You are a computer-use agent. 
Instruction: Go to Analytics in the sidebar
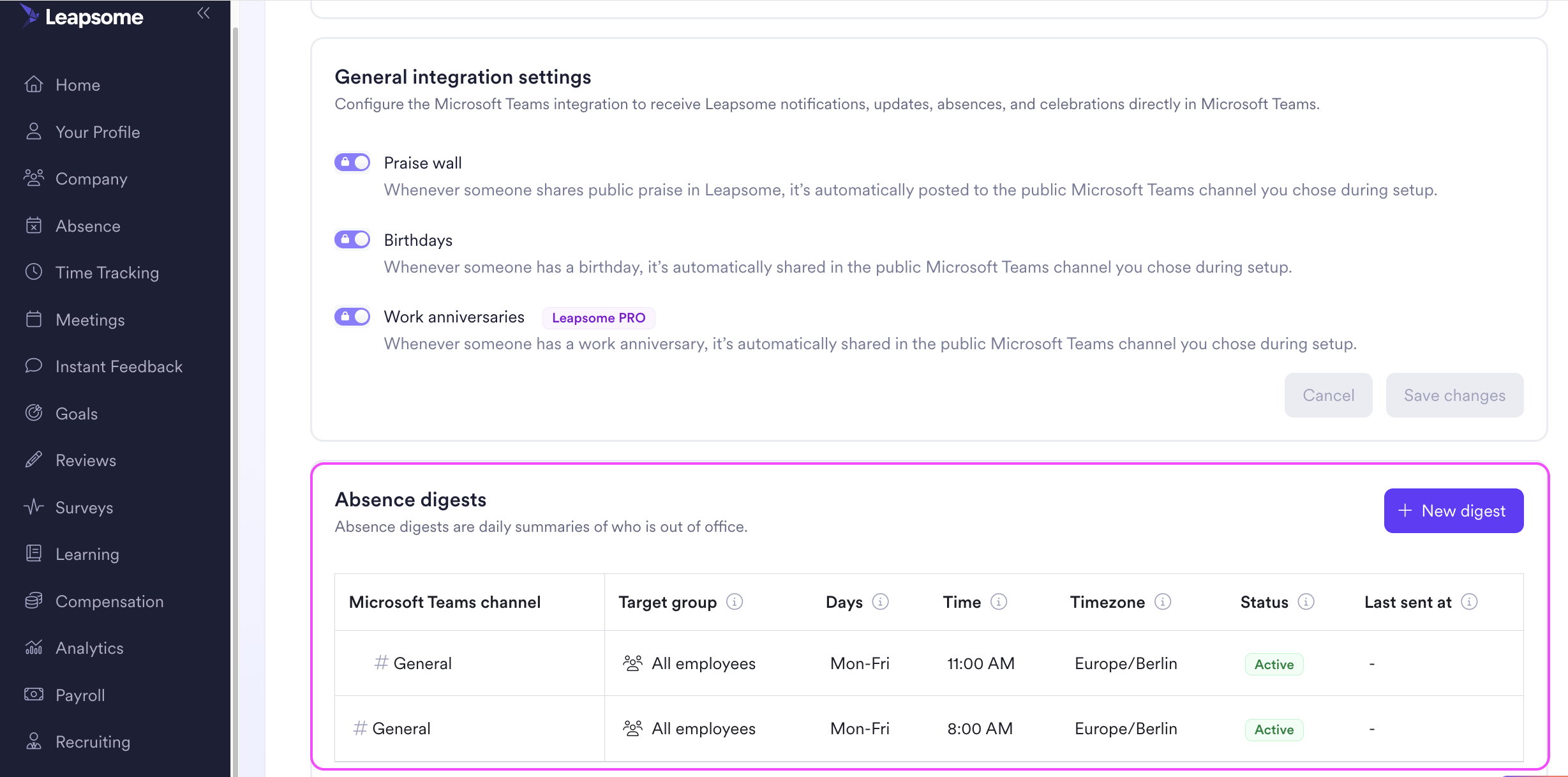point(89,648)
